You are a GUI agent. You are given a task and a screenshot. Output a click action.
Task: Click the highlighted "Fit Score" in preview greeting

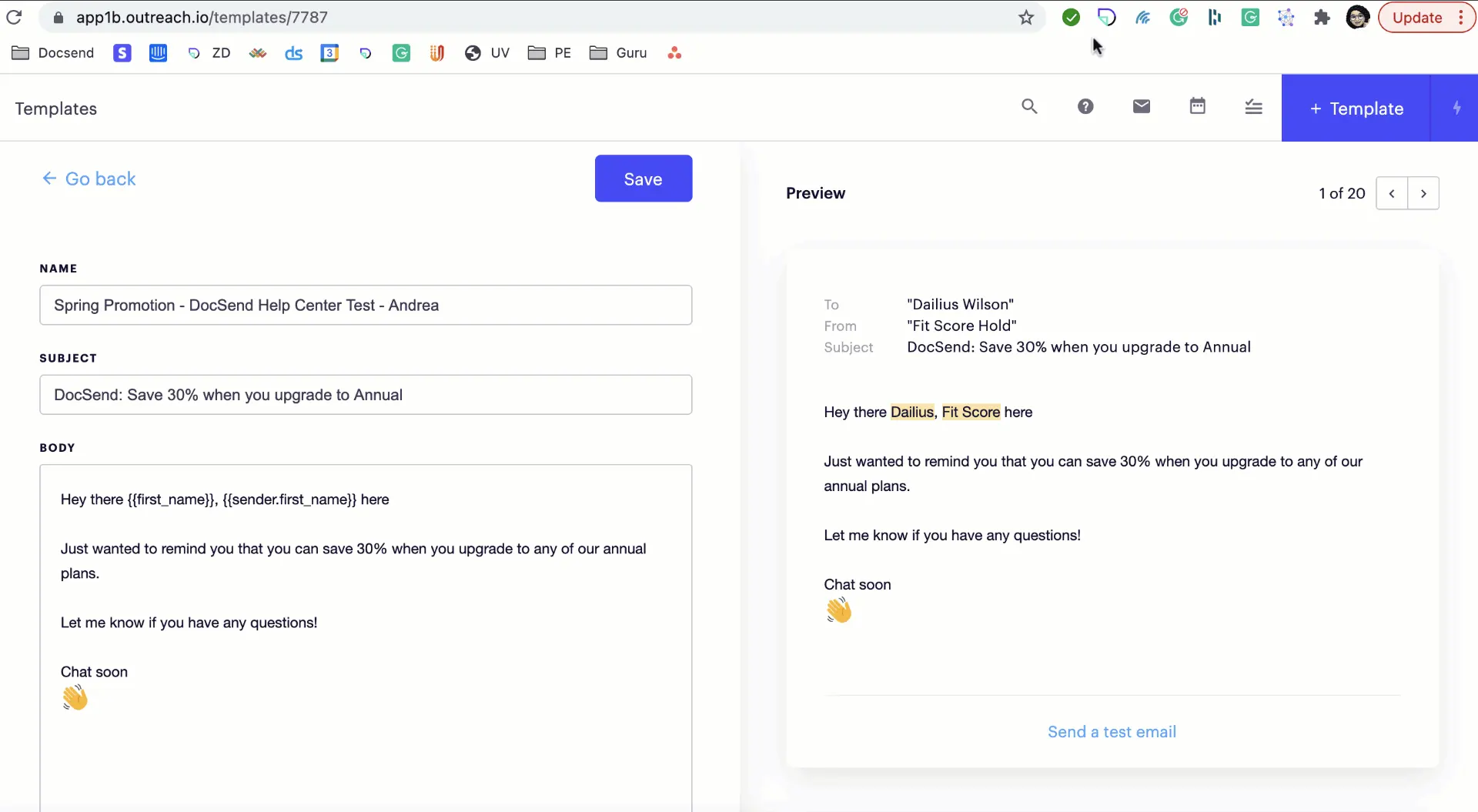(x=971, y=412)
